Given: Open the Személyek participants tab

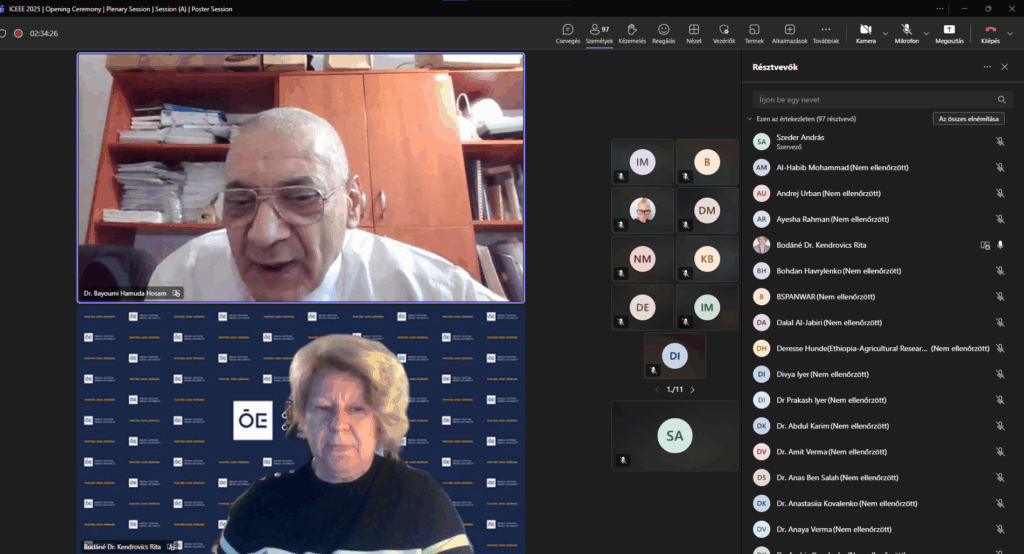Looking at the screenshot, I should pyautogui.click(x=599, y=31).
